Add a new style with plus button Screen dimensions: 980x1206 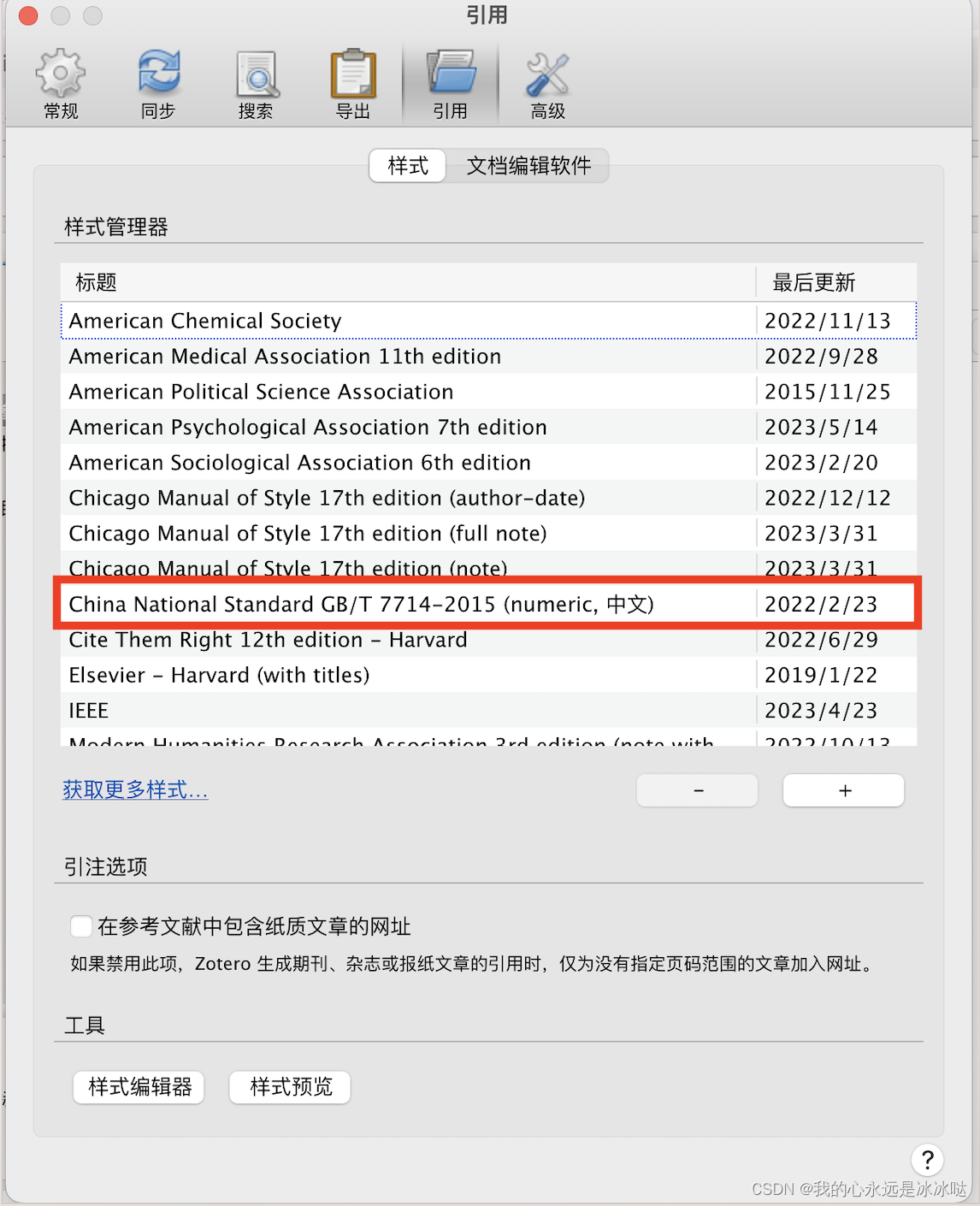[844, 790]
